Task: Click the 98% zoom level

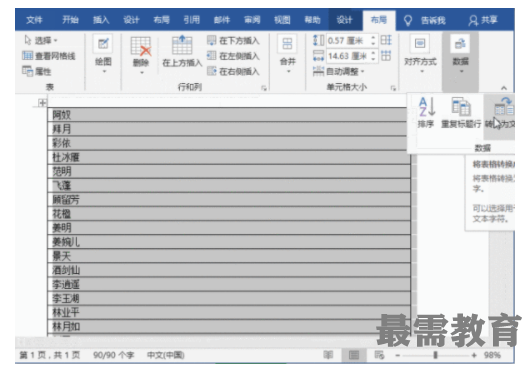Action: click(492, 355)
